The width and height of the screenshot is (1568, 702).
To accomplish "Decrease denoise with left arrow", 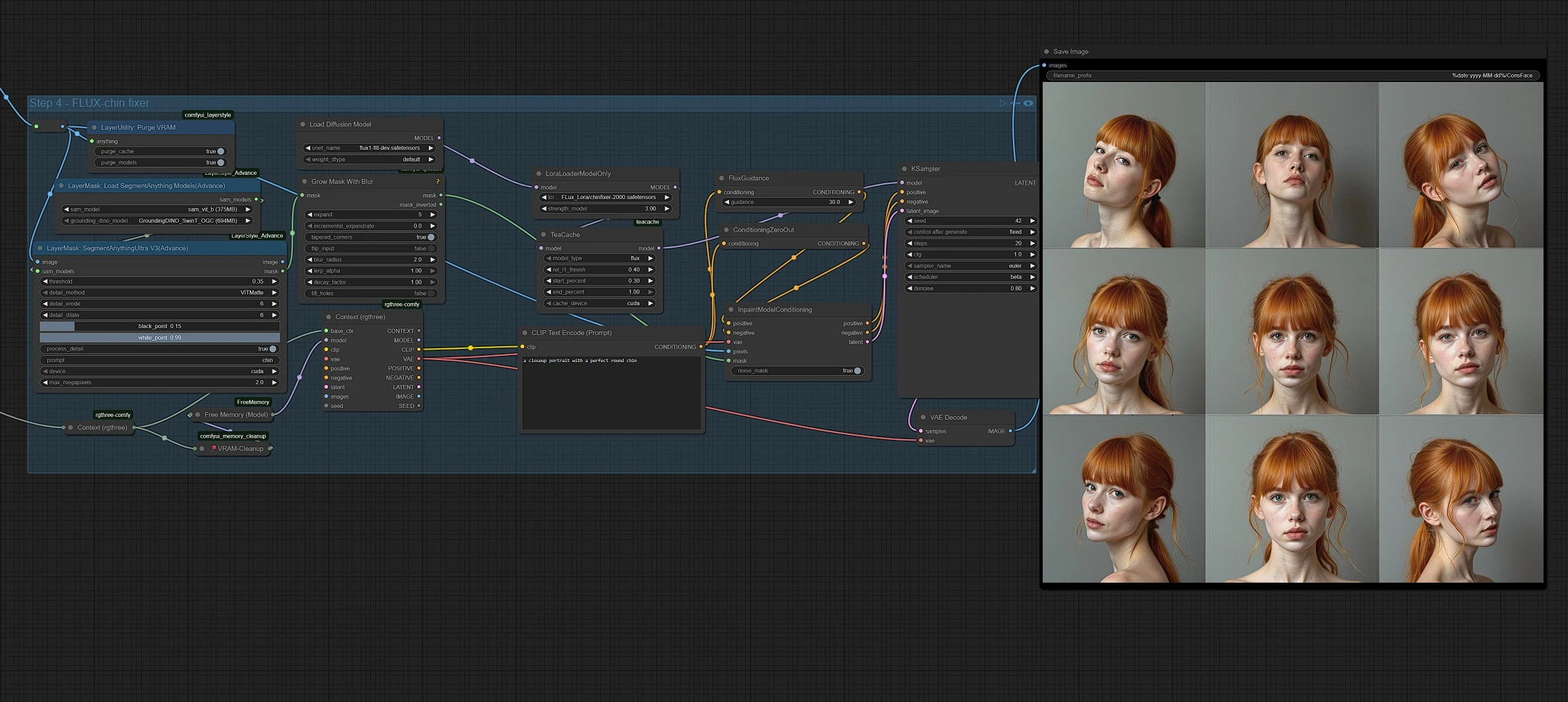I will coord(910,289).
